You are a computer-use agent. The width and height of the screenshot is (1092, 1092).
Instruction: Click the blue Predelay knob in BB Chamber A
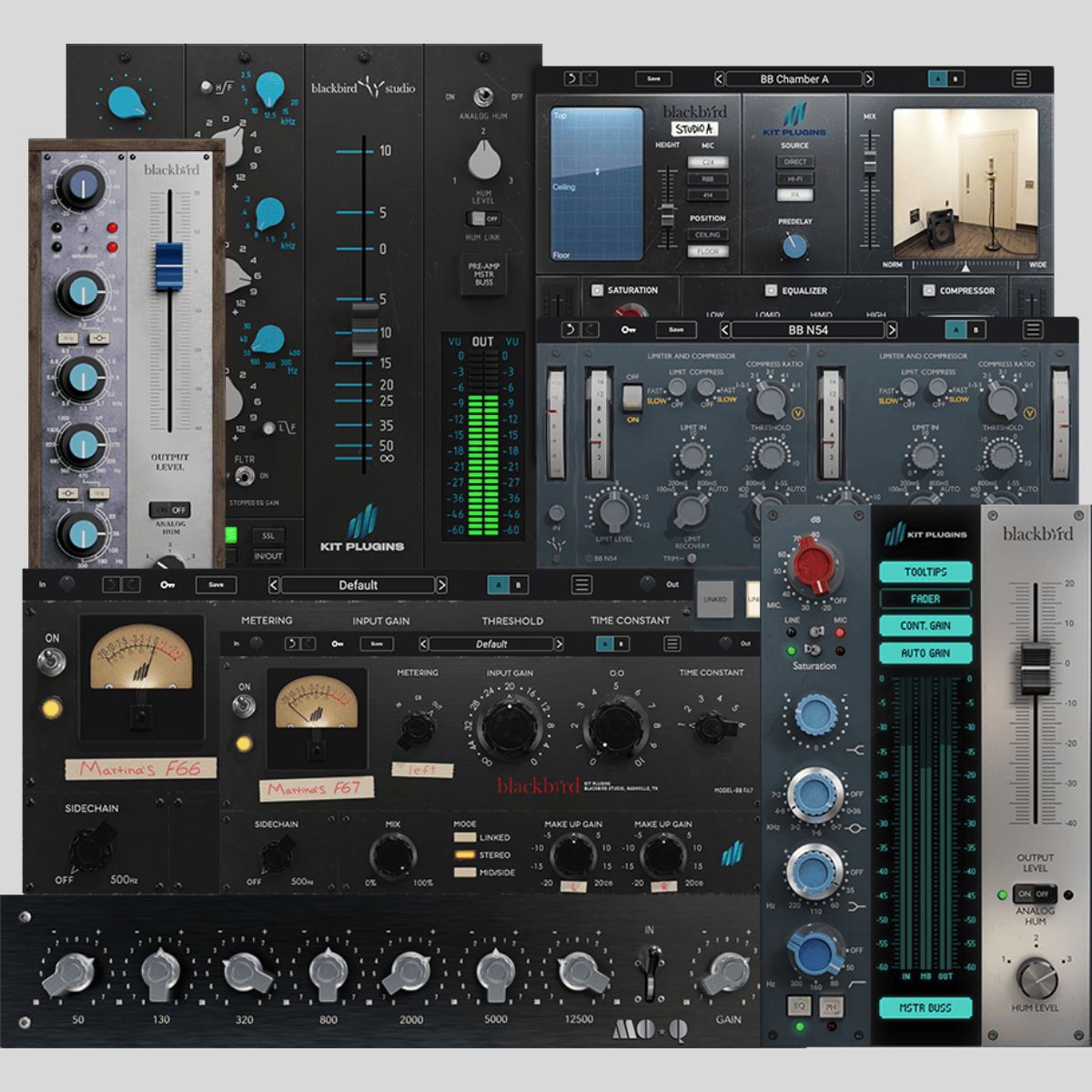pyautogui.click(x=794, y=245)
